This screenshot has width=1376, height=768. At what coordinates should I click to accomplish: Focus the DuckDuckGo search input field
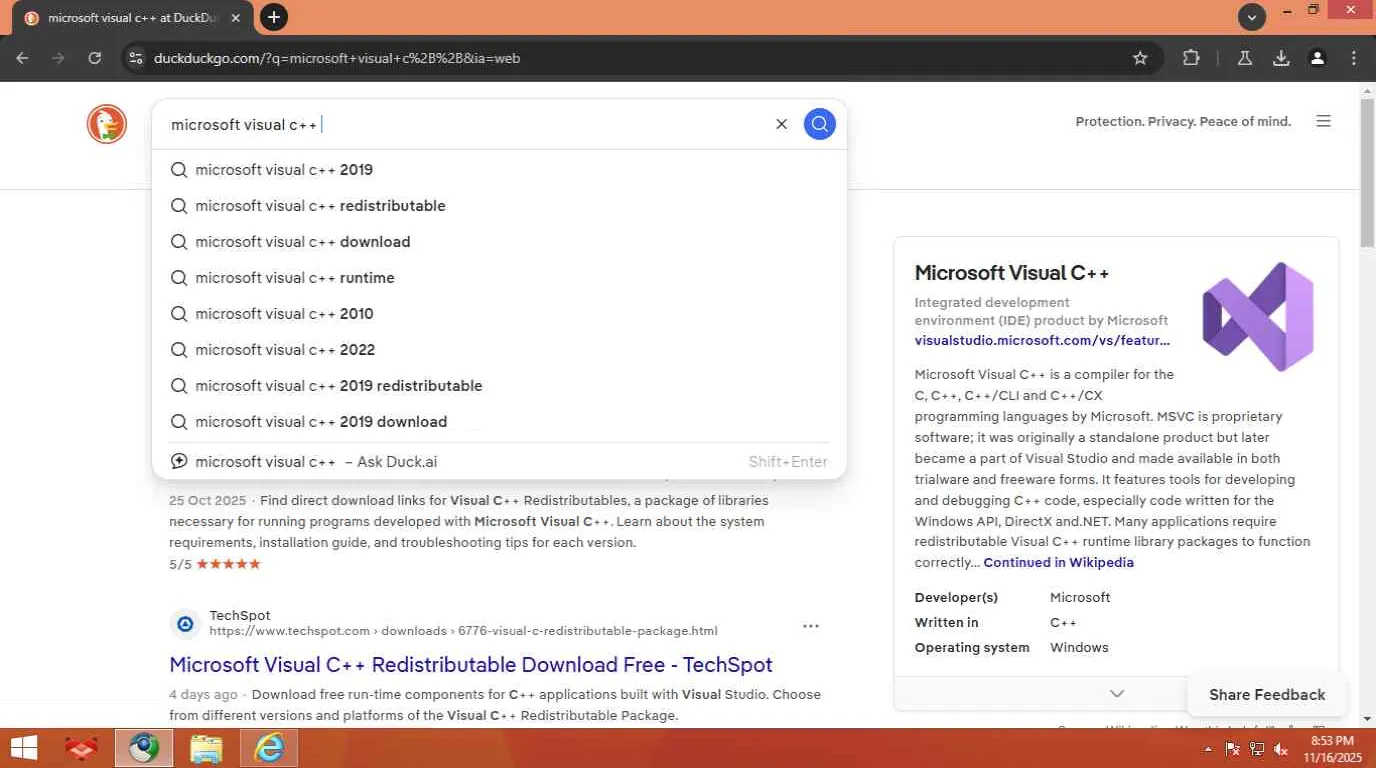[x=465, y=124]
